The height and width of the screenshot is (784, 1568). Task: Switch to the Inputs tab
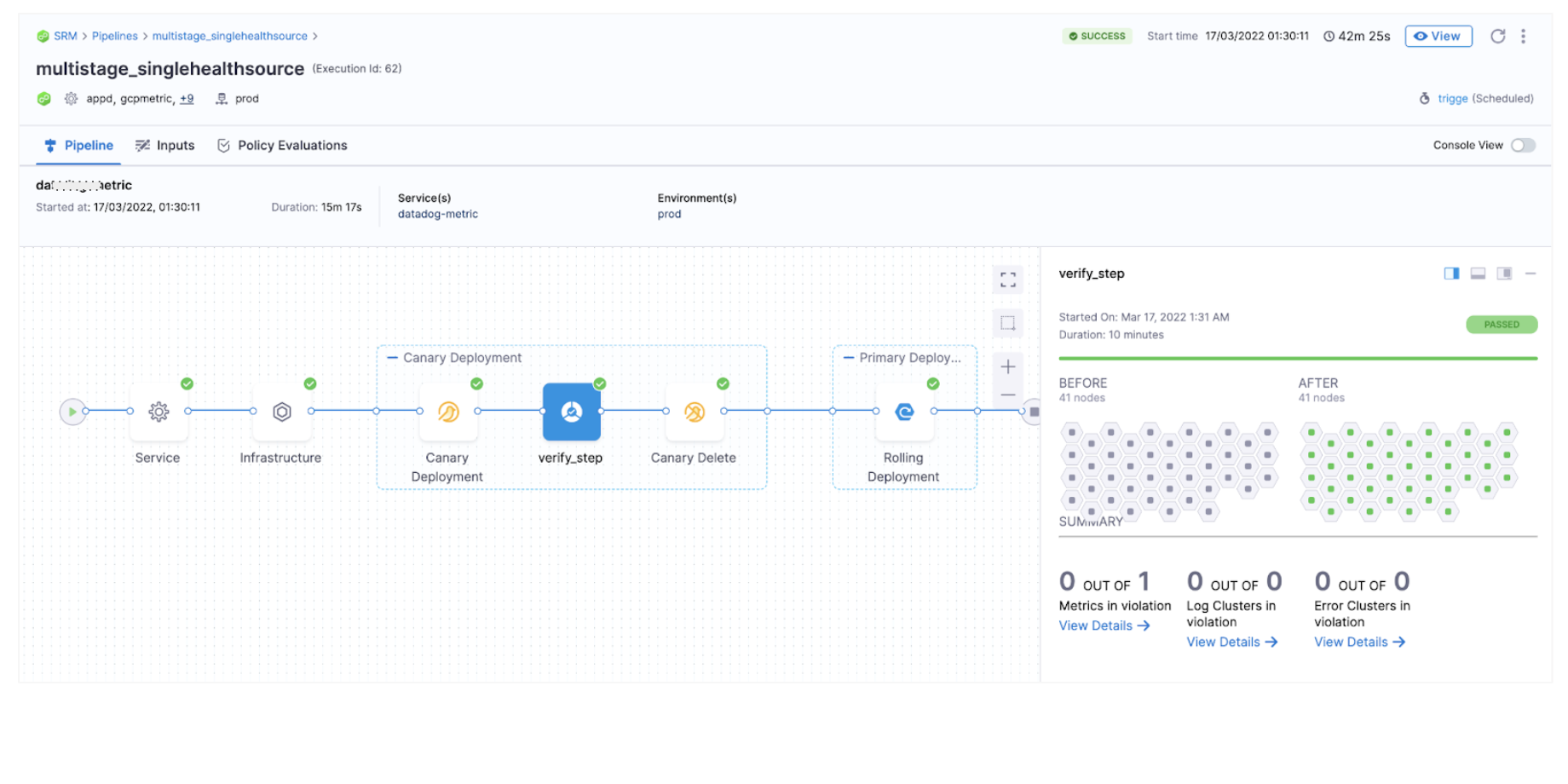point(165,146)
